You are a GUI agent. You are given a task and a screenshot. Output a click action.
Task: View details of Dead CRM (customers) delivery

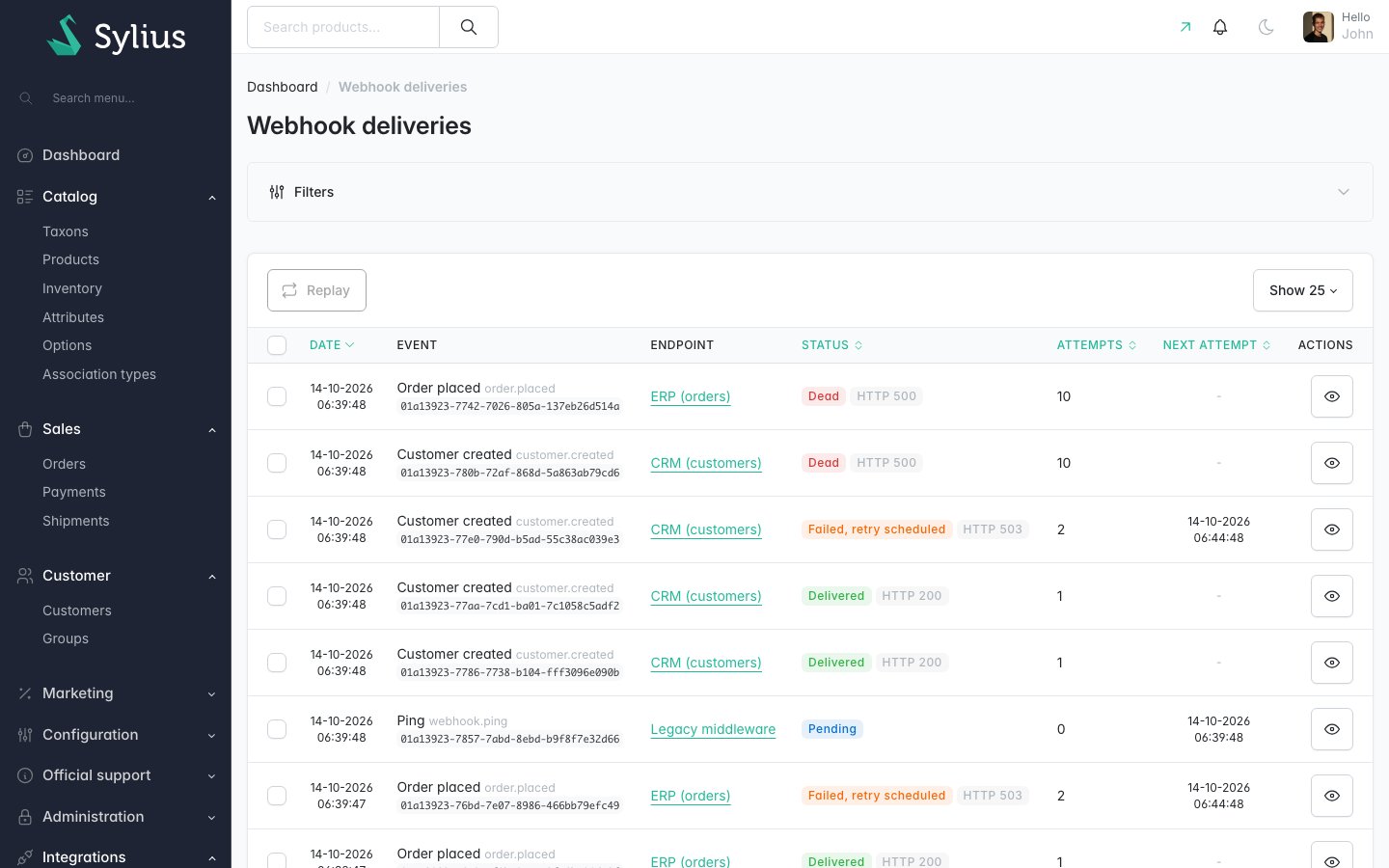[1331, 463]
